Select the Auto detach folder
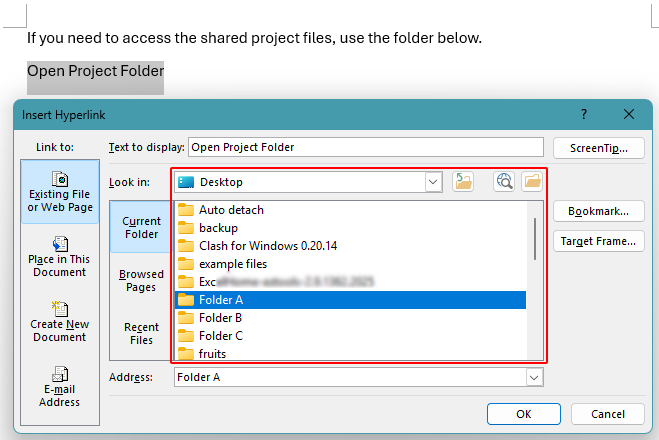The image size is (659, 440). coord(350,210)
